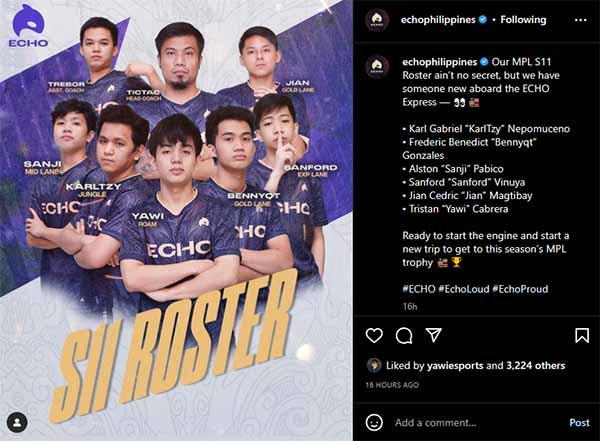The height and width of the screenshot is (441, 600).
Task: Open echophilippines username in header
Action: click(x=438, y=20)
